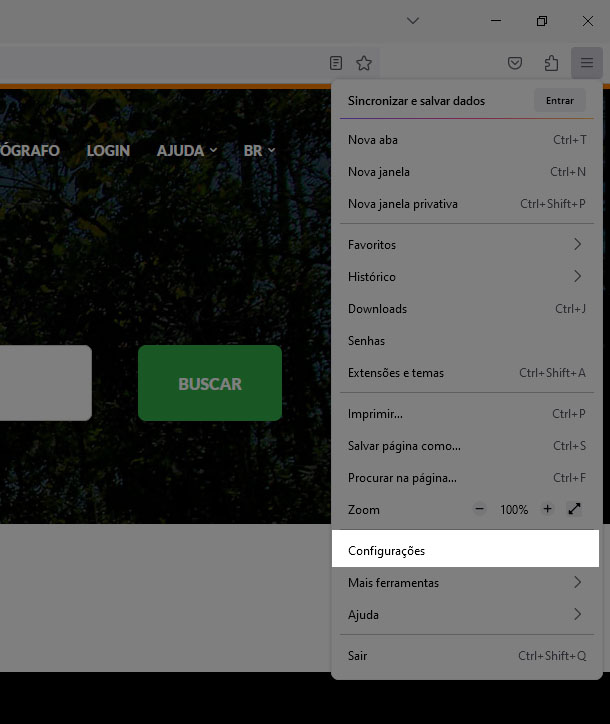Choose Procurar na página...
The height and width of the screenshot is (724, 610).
467,477
